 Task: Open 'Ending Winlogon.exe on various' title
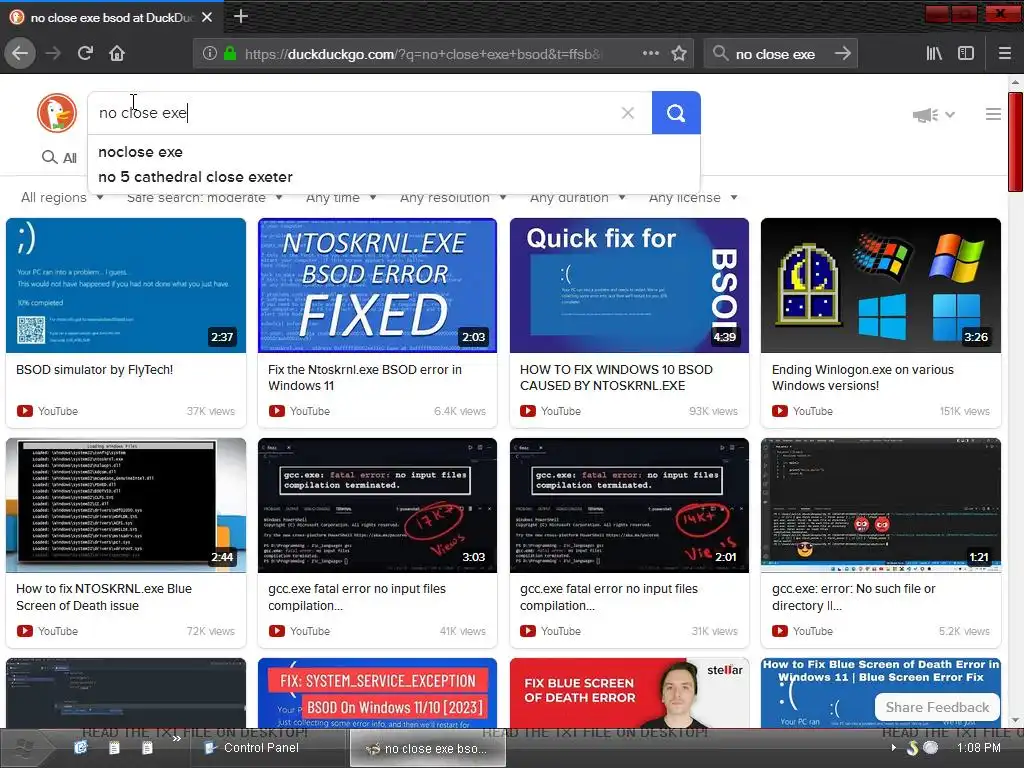(863, 377)
